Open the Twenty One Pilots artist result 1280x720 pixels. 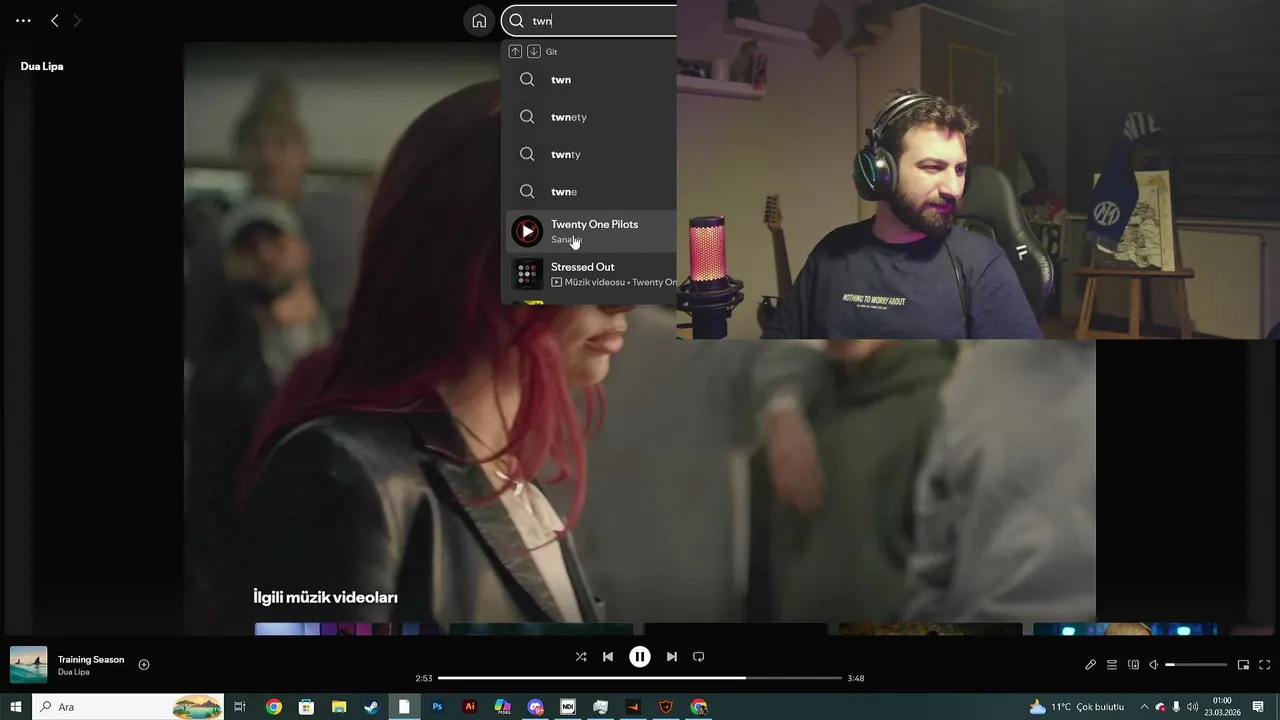pos(590,231)
